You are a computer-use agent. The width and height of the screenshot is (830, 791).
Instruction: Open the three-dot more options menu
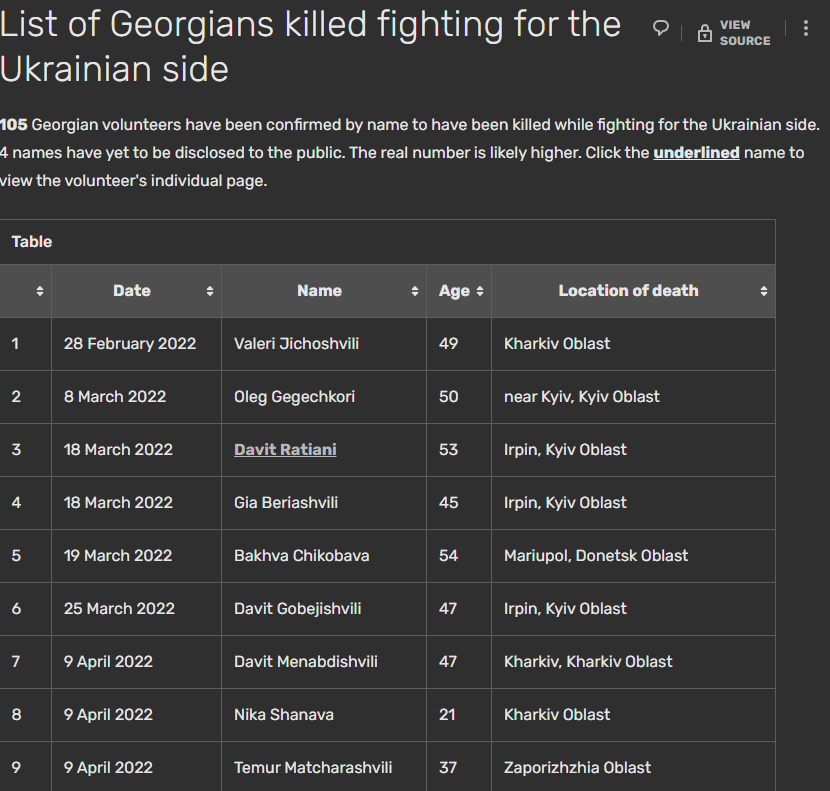click(x=806, y=28)
